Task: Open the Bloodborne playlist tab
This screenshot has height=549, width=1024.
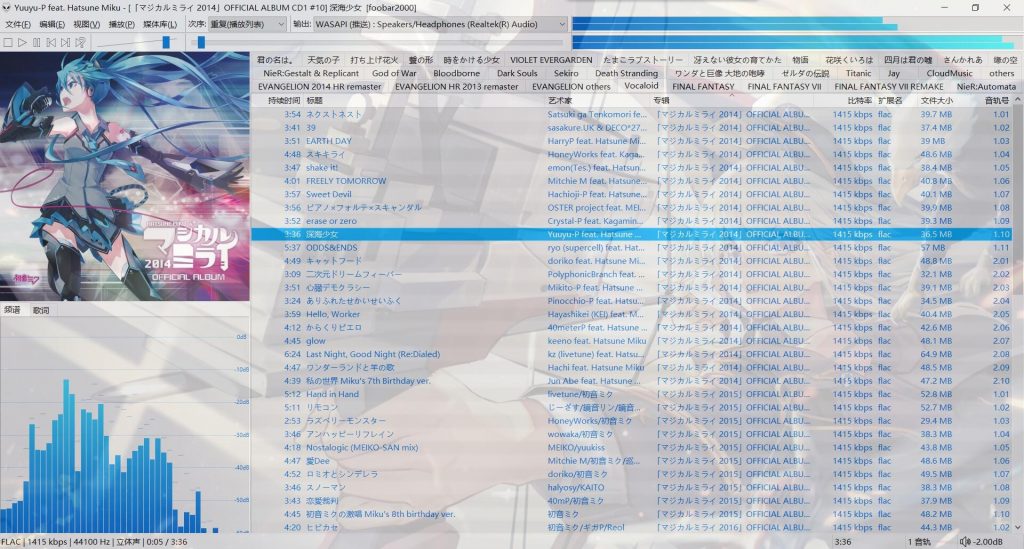Action: 456,73
